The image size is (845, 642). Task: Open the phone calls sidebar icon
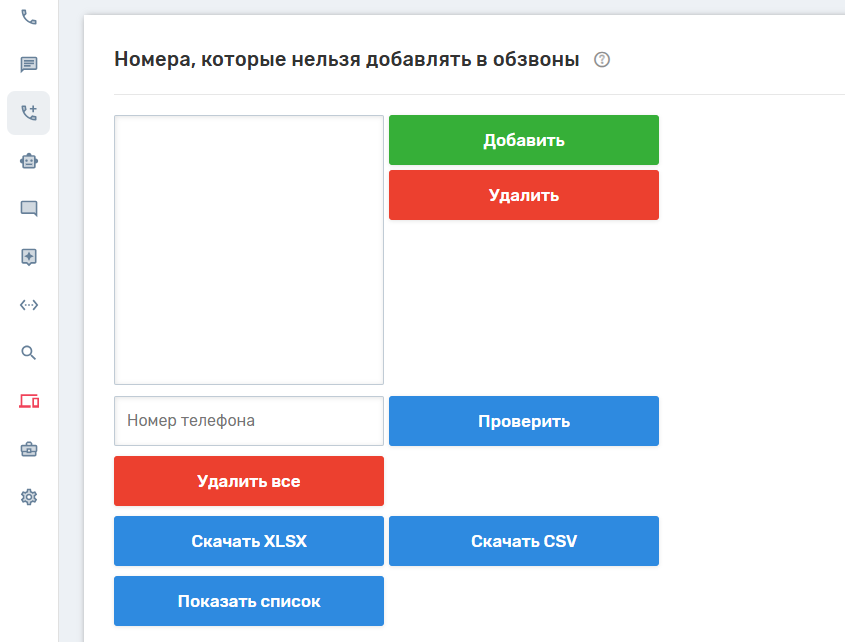29,17
